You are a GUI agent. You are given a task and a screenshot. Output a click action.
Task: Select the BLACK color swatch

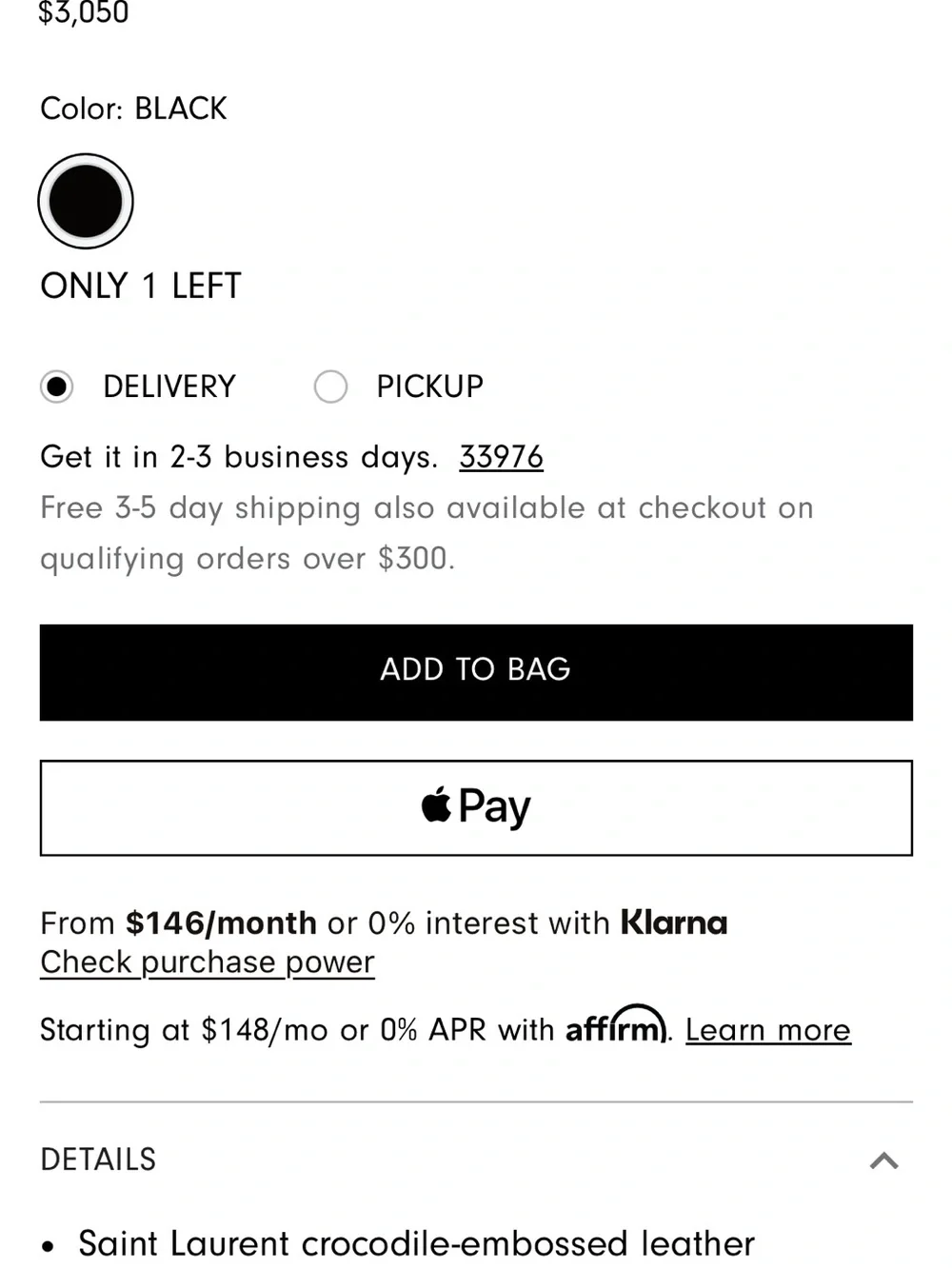point(86,201)
